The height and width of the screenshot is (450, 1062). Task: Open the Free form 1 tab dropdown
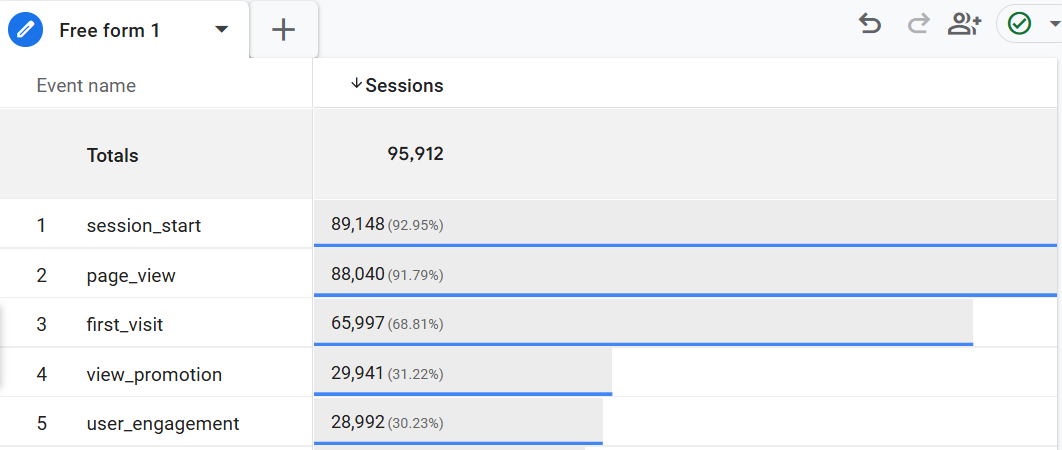click(222, 30)
